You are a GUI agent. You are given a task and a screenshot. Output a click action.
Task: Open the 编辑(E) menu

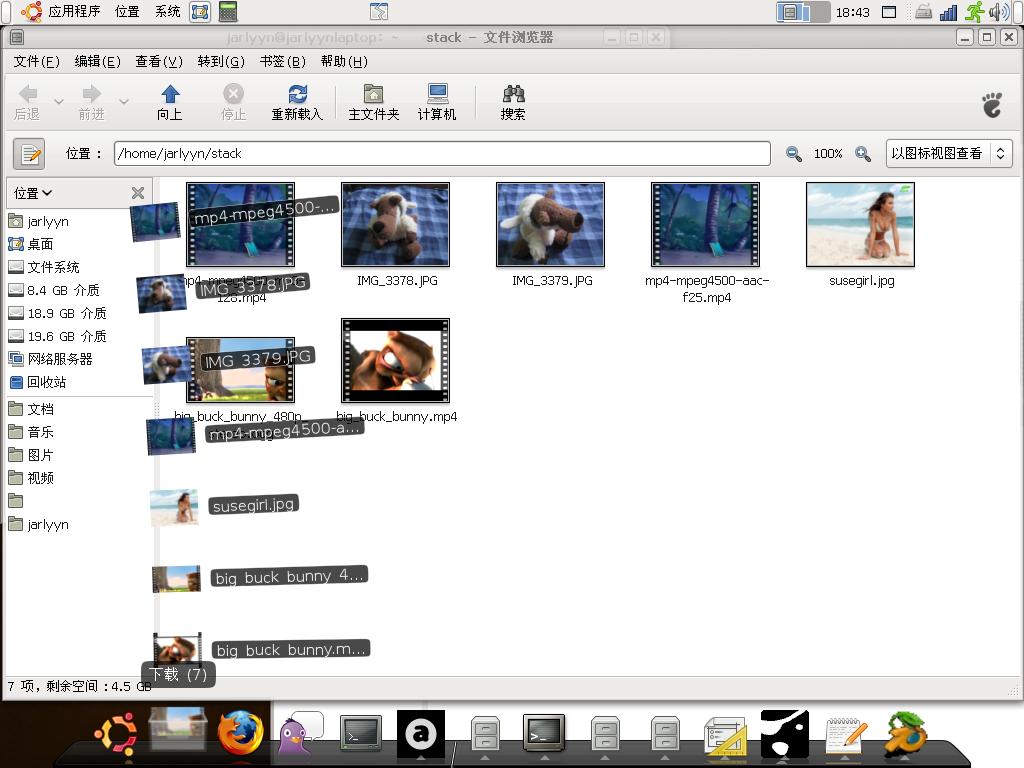click(97, 61)
